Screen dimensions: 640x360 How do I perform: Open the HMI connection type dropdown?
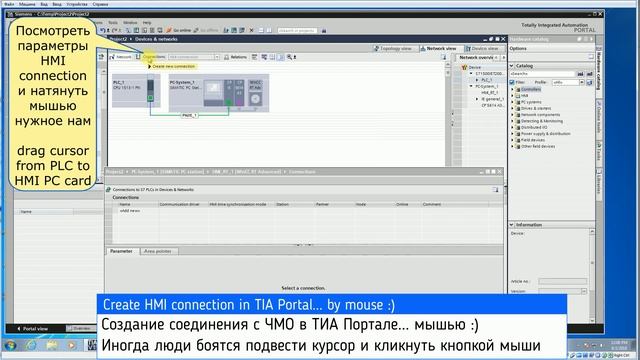[217, 57]
